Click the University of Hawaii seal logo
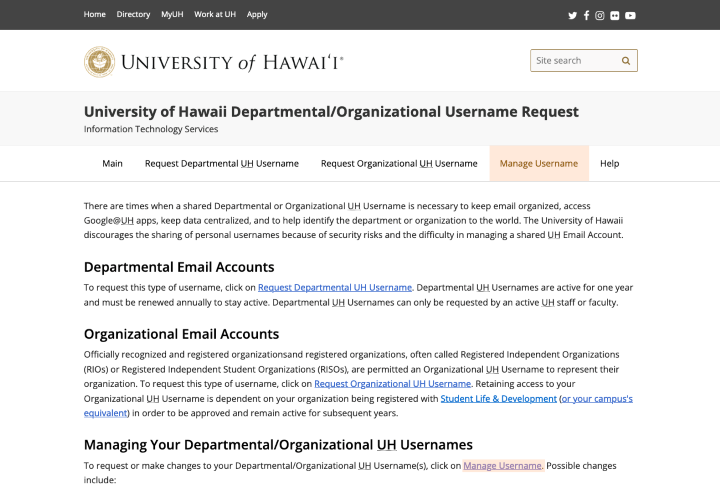Viewport: 720px width, 501px height. click(99, 62)
